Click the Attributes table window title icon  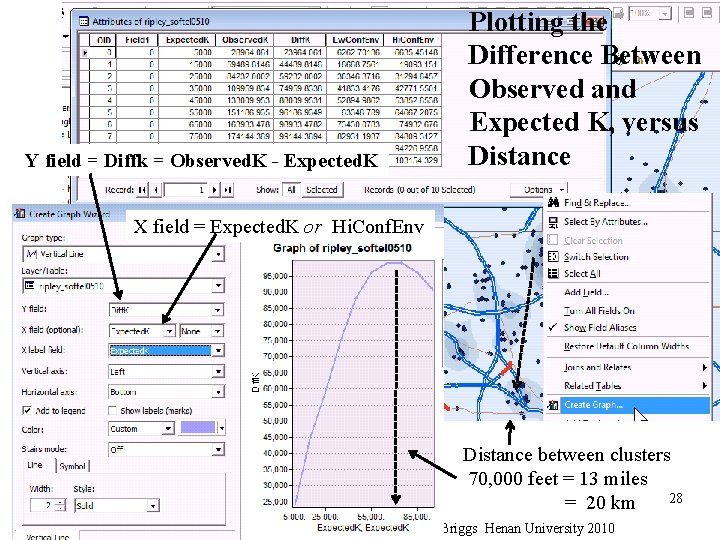click(x=84, y=22)
